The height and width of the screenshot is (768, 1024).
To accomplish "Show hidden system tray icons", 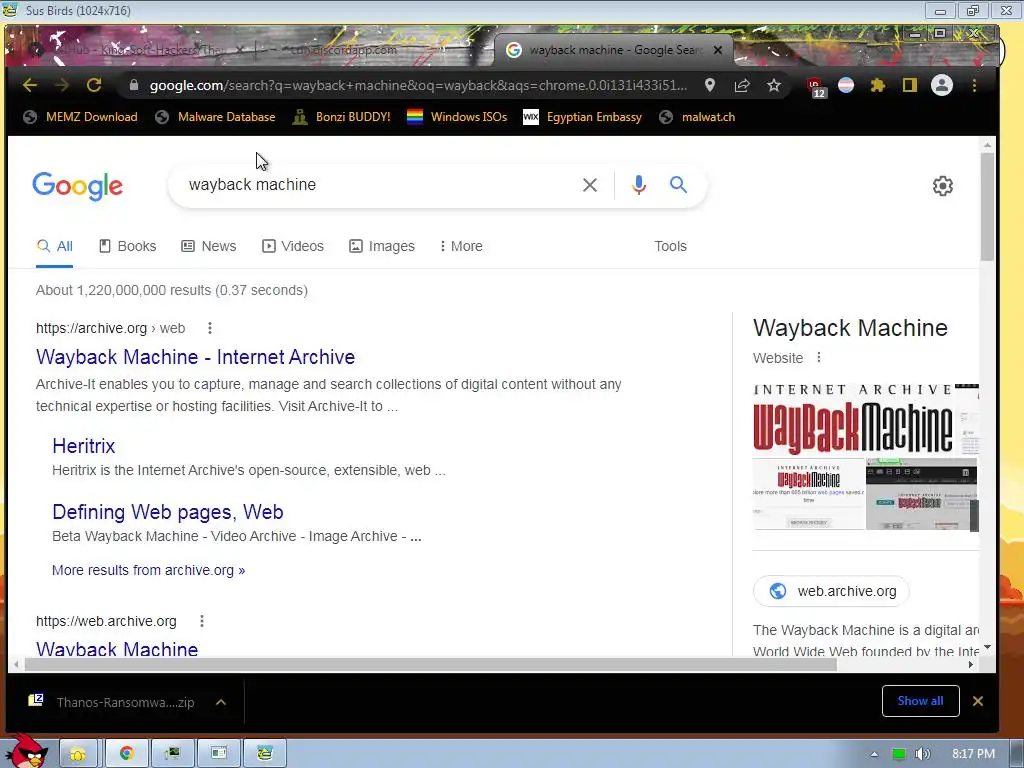I will (874, 754).
